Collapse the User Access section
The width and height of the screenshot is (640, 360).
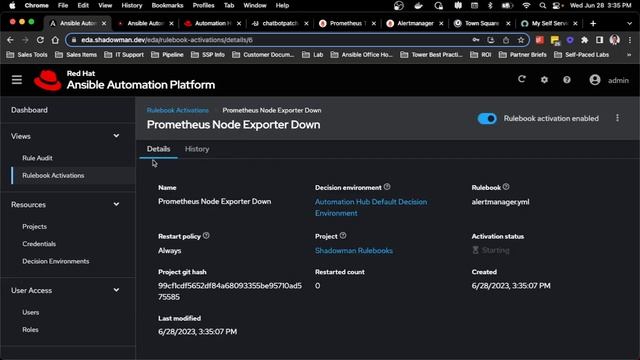click(x=116, y=290)
